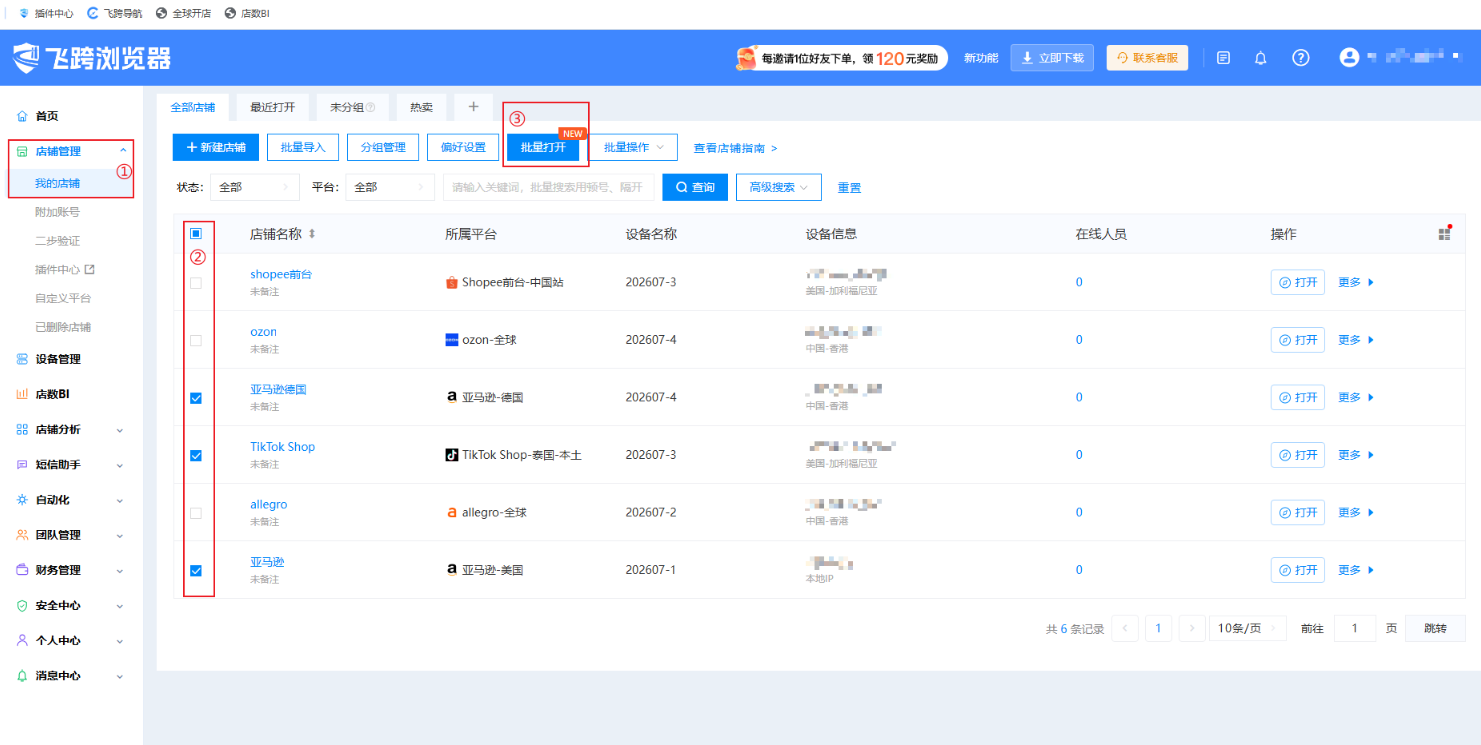Open 二步验证 in the sidebar
1481x745 pixels.
(57, 241)
